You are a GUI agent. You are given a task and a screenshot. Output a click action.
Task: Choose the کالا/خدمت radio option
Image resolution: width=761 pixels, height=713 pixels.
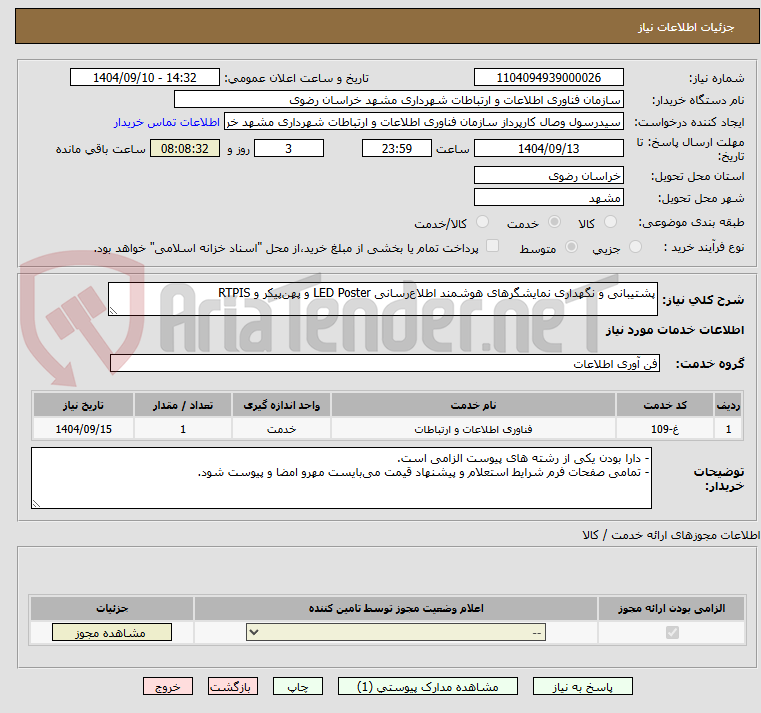(482, 222)
